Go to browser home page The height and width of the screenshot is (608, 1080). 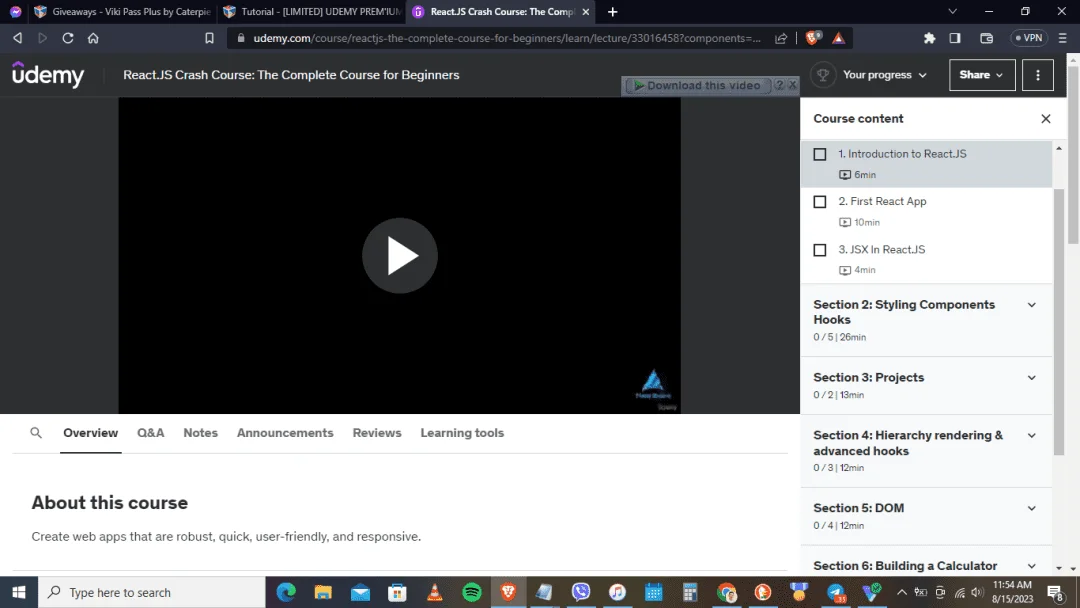93,38
